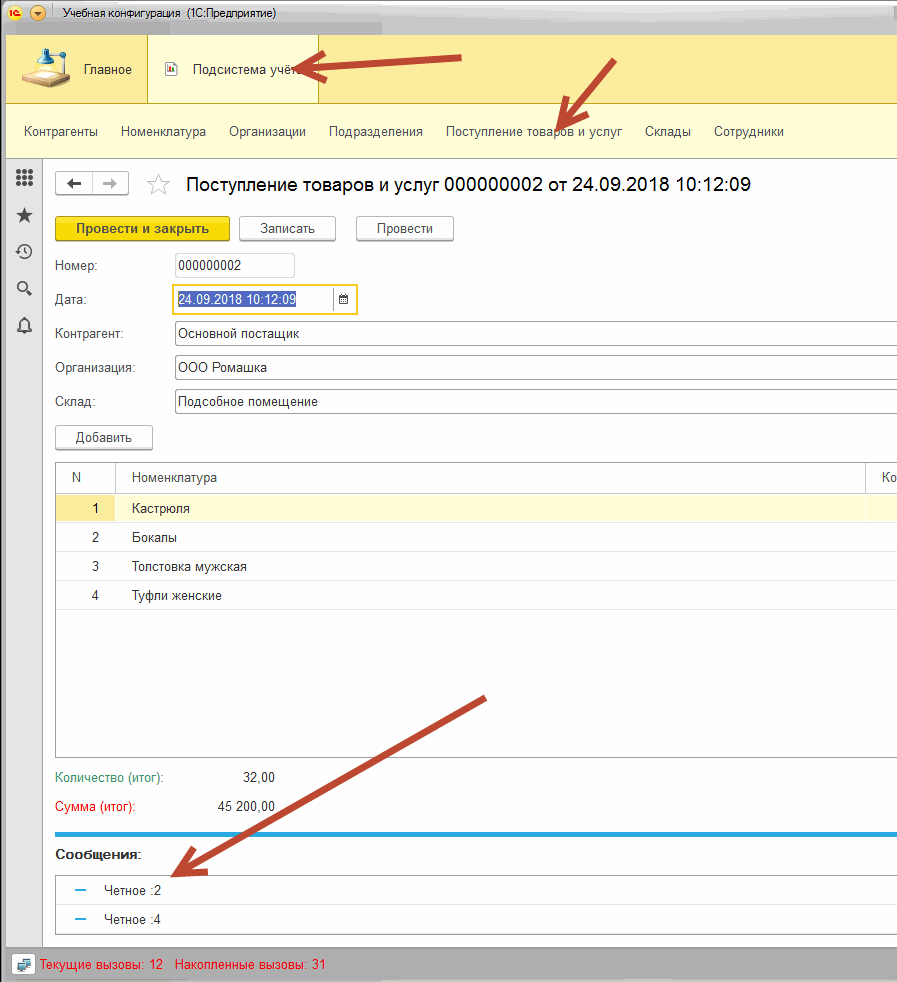Viewport: 897px width, 982px height.
Task: Open Номенклатура in navigation bar
Action: 163,131
